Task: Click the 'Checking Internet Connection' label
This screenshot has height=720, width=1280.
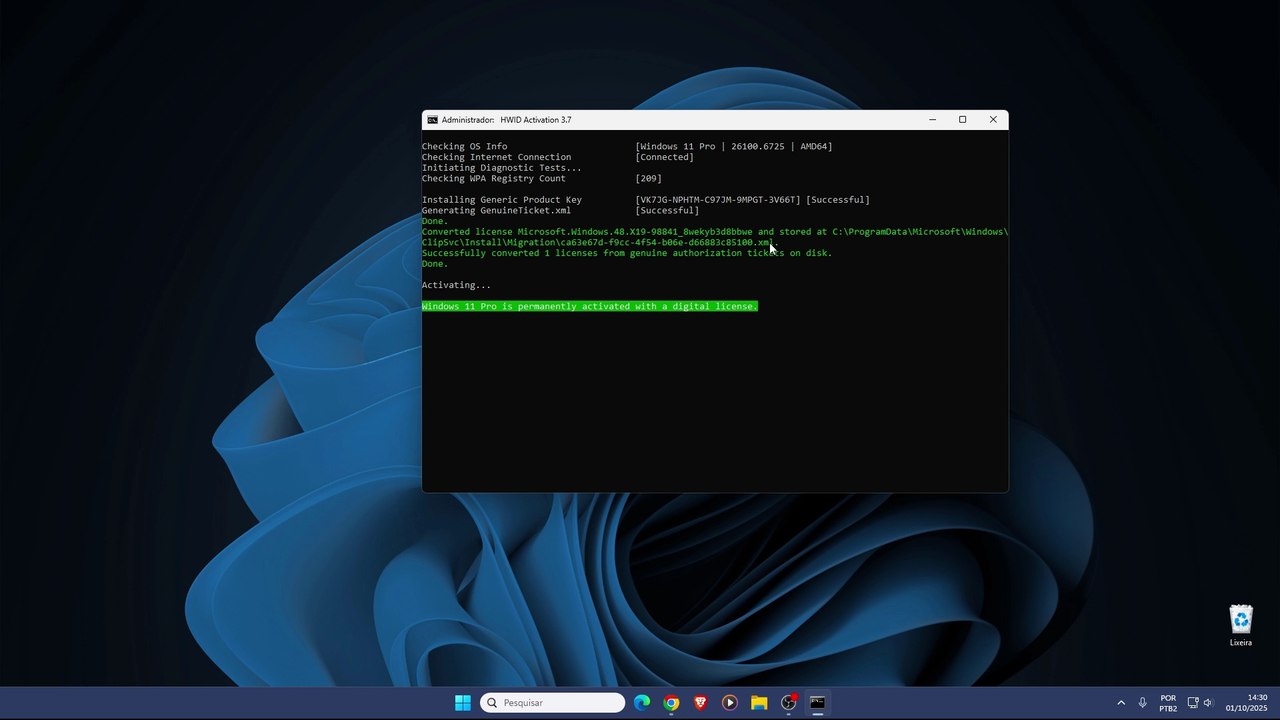Action: (496, 157)
